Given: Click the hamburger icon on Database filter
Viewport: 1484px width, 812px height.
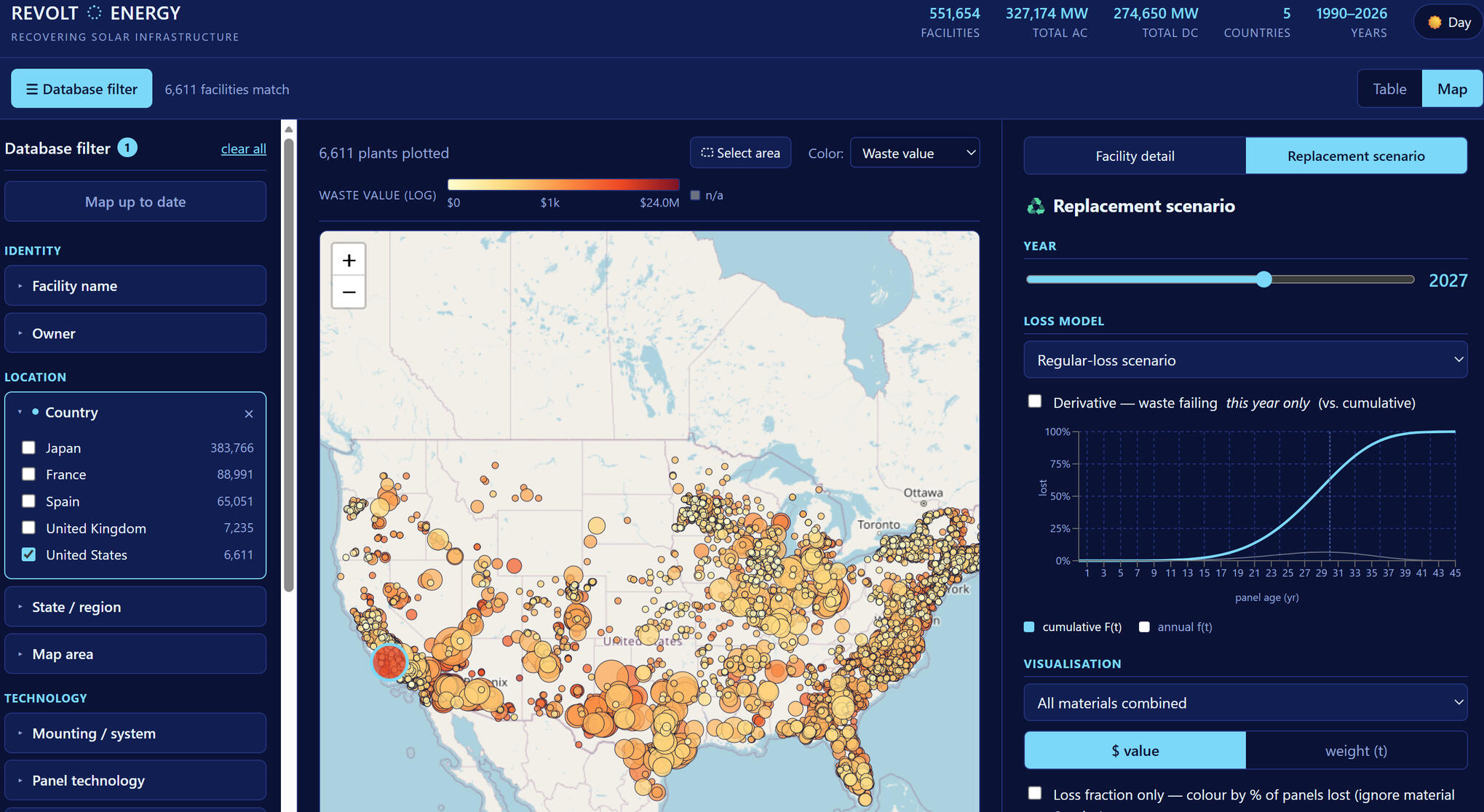Looking at the screenshot, I should [x=32, y=89].
